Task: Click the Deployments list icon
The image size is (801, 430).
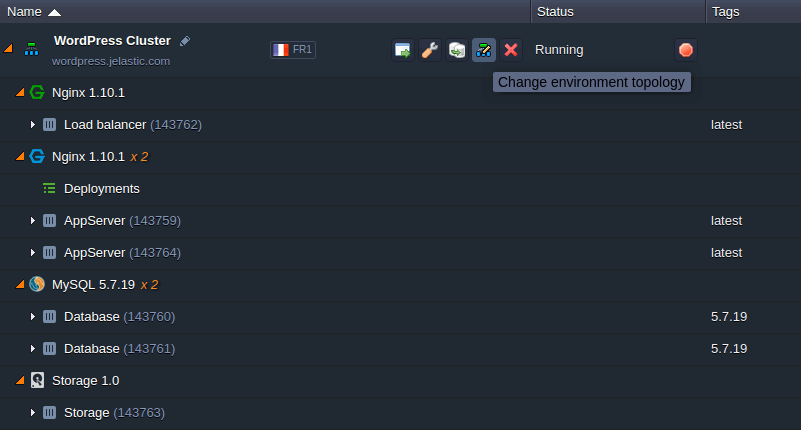Action: [x=49, y=188]
